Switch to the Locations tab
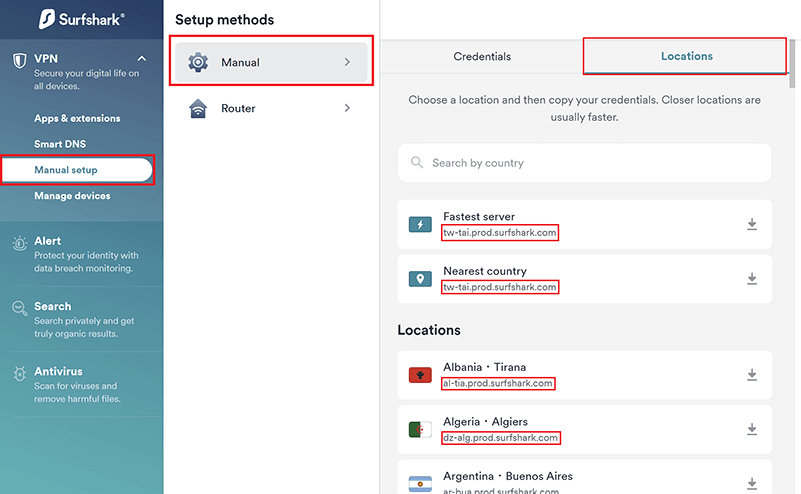801x494 pixels. pyautogui.click(x=686, y=56)
